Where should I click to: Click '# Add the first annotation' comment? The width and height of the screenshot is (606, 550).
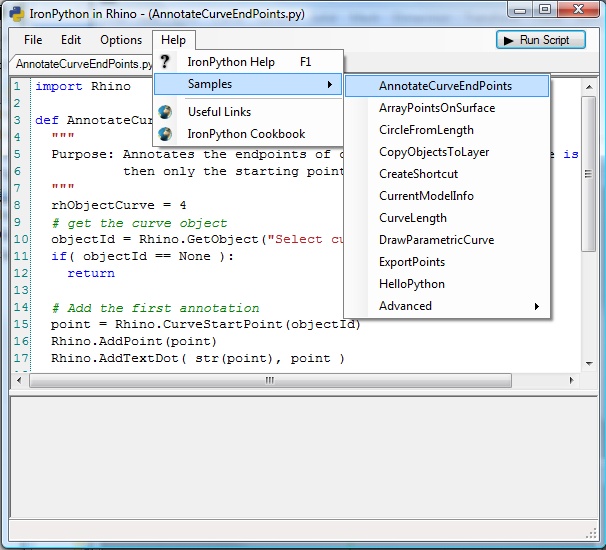155,308
